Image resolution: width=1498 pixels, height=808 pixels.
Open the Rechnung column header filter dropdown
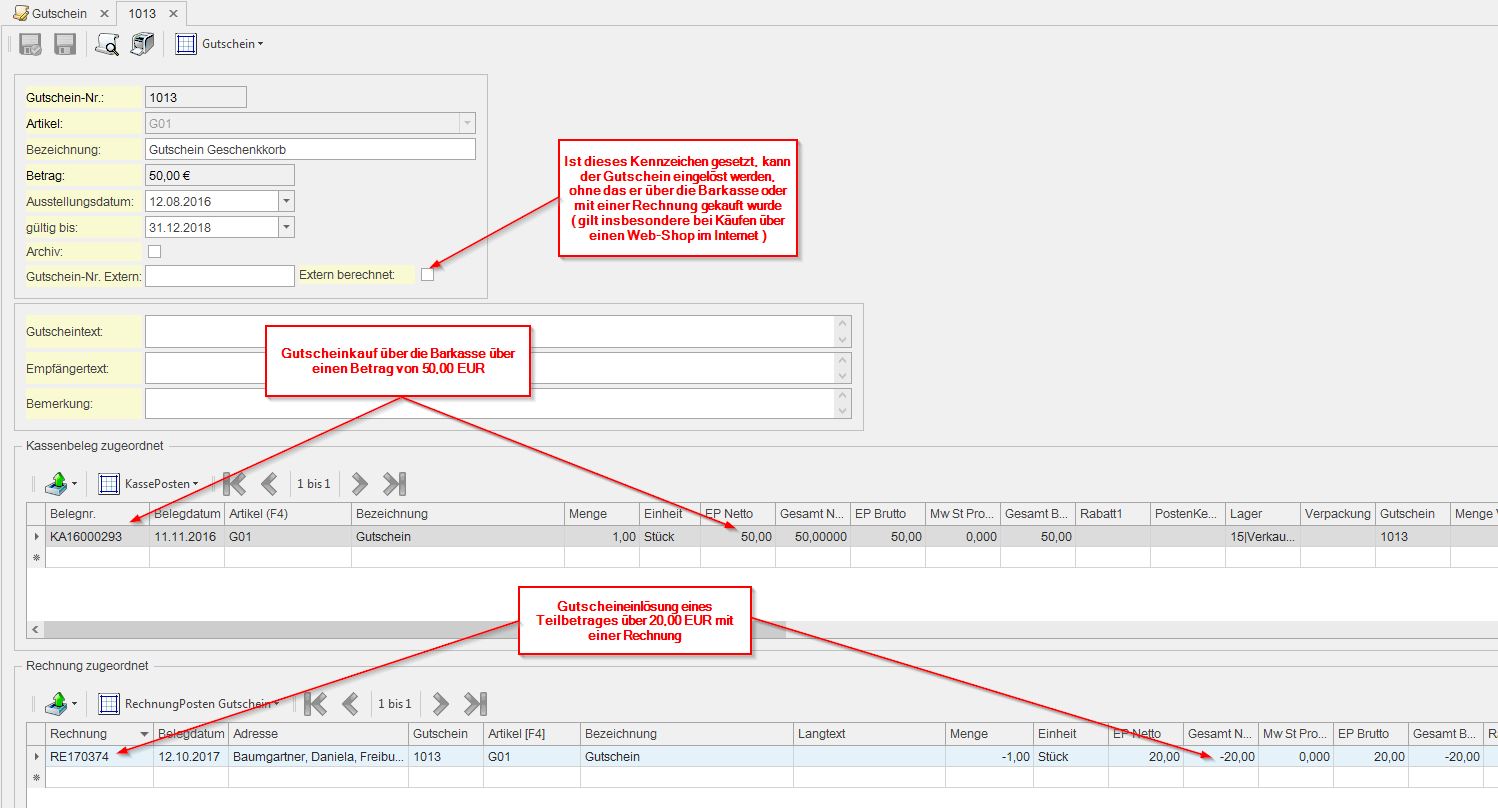(x=145, y=734)
